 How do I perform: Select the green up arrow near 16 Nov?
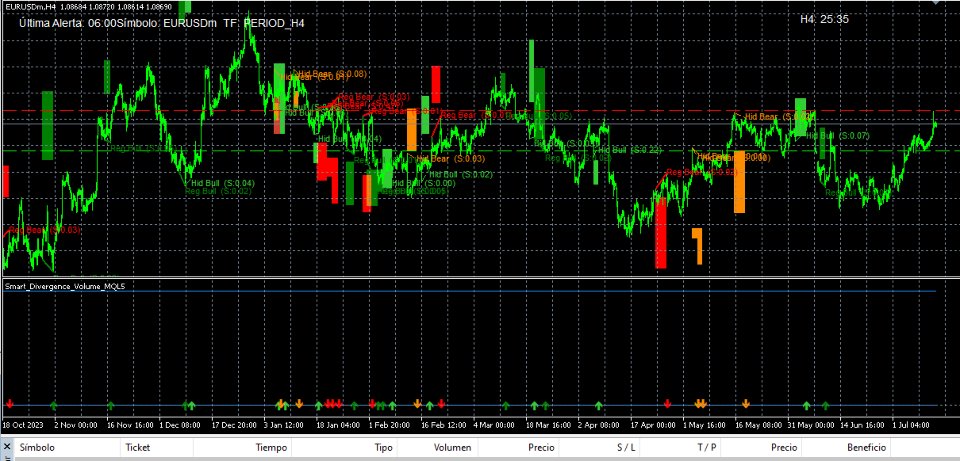pyautogui.click(x=111, y=405)
